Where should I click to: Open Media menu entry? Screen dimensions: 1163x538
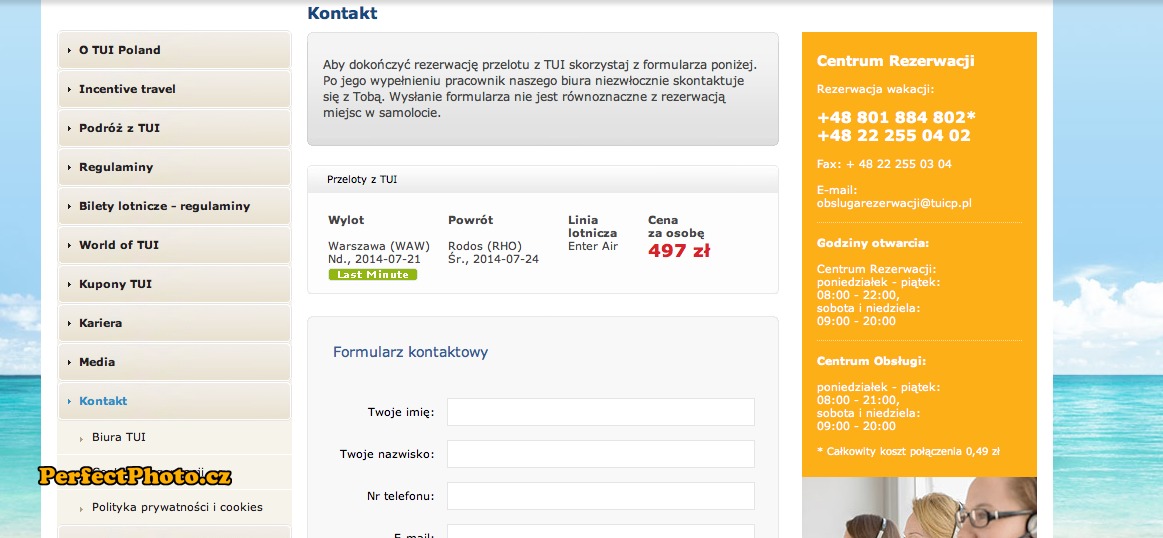tap(174, 362)
